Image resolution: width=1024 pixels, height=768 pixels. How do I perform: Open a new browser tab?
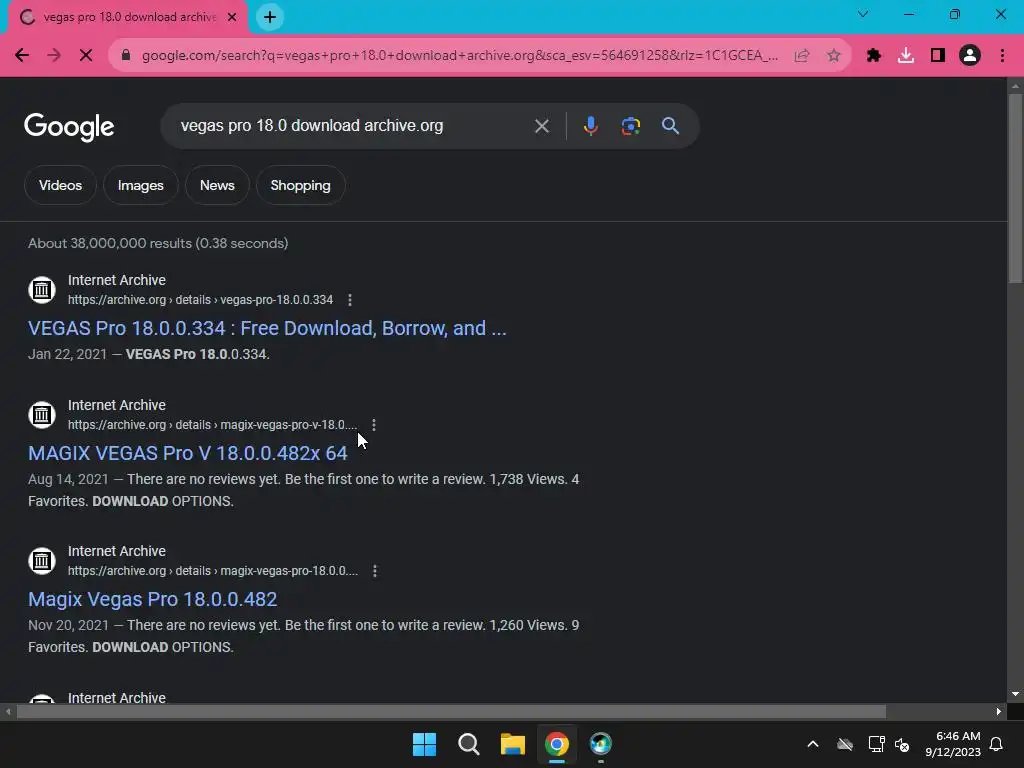270,17
